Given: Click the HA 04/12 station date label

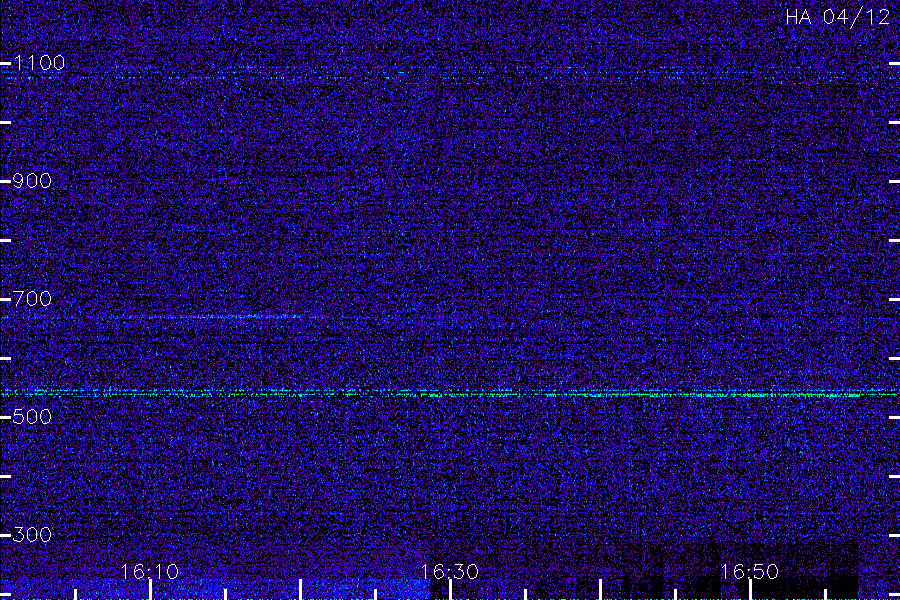Looking at the screenshot, I should tap(837, 17).
